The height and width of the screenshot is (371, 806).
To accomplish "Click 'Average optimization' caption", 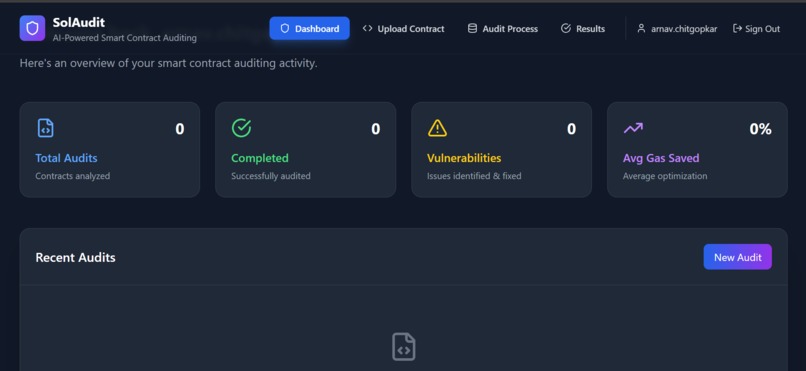I will [665, 176].
